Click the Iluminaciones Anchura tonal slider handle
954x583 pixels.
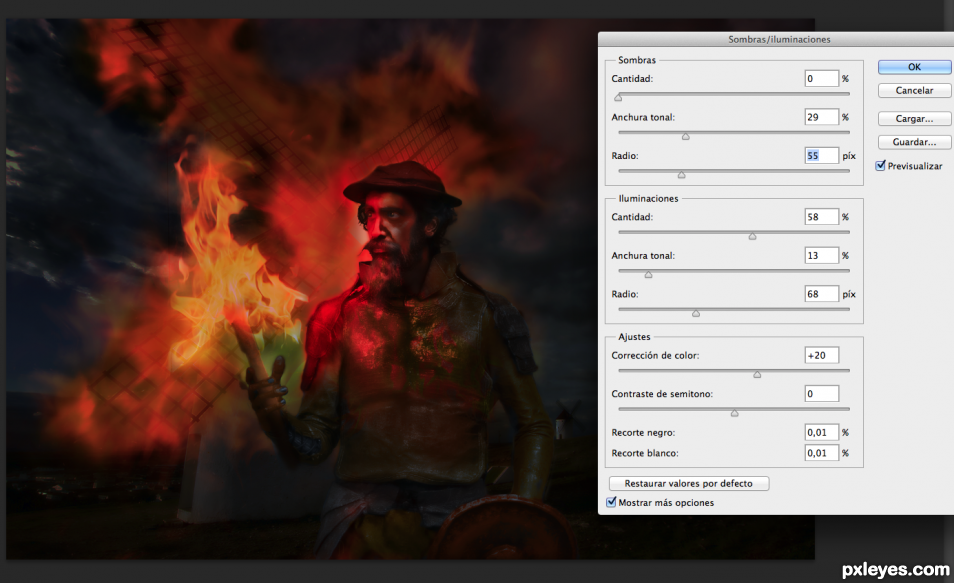649,274
